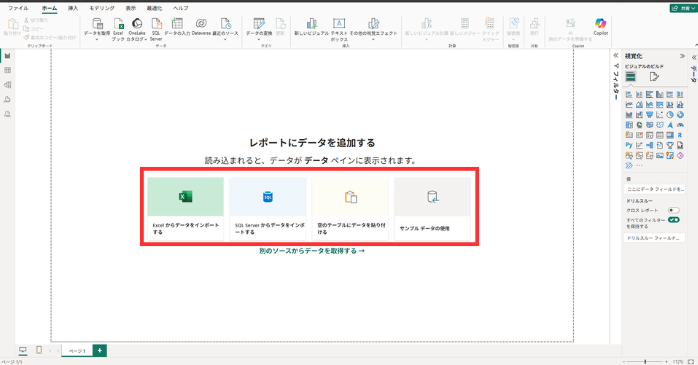Image resolution: width=698 pixels, height=365 pixels.
Task: Select format visual tab icon
Action: pos(654,77)
